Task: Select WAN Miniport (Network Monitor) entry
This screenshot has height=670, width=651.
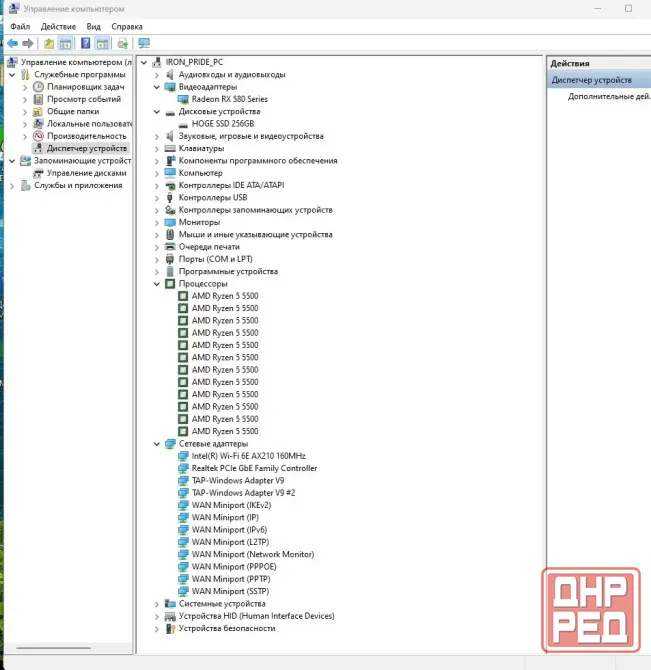Action: 253,555
